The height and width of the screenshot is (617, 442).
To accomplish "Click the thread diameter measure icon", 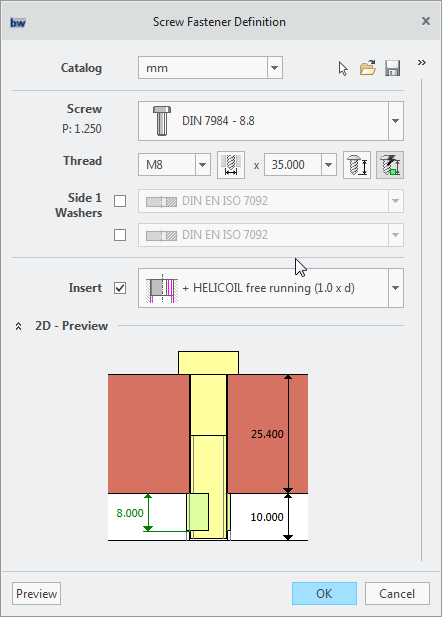I will [231, 165].
